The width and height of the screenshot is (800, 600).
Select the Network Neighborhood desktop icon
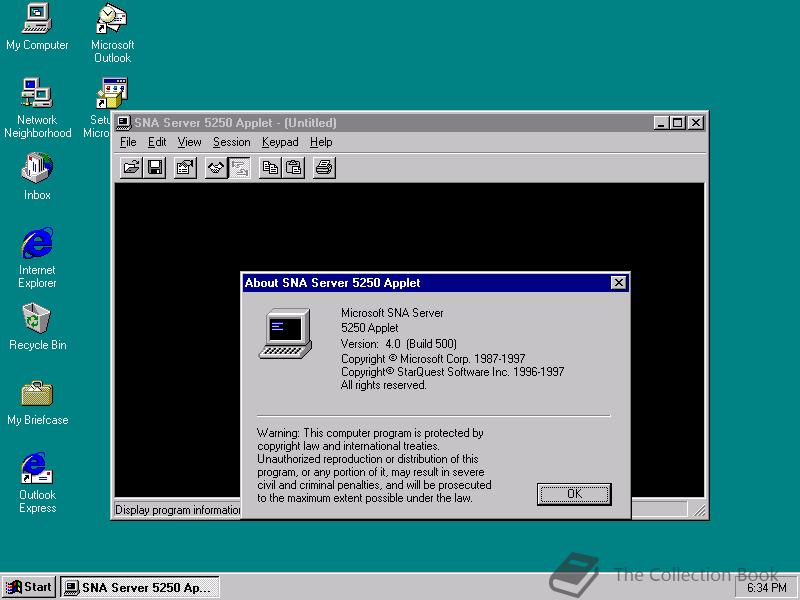(x=37, y=108)
